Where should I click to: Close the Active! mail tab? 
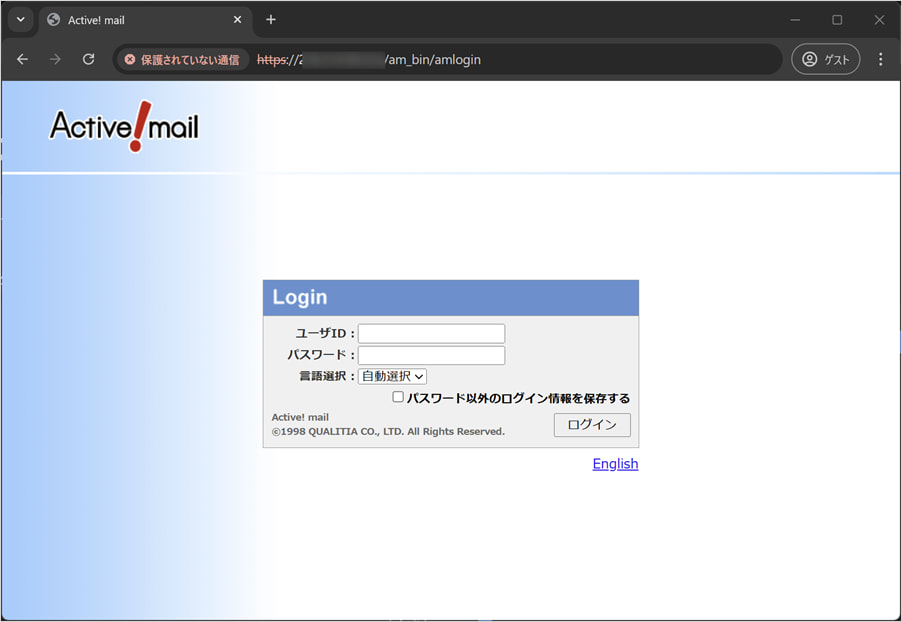237,19
